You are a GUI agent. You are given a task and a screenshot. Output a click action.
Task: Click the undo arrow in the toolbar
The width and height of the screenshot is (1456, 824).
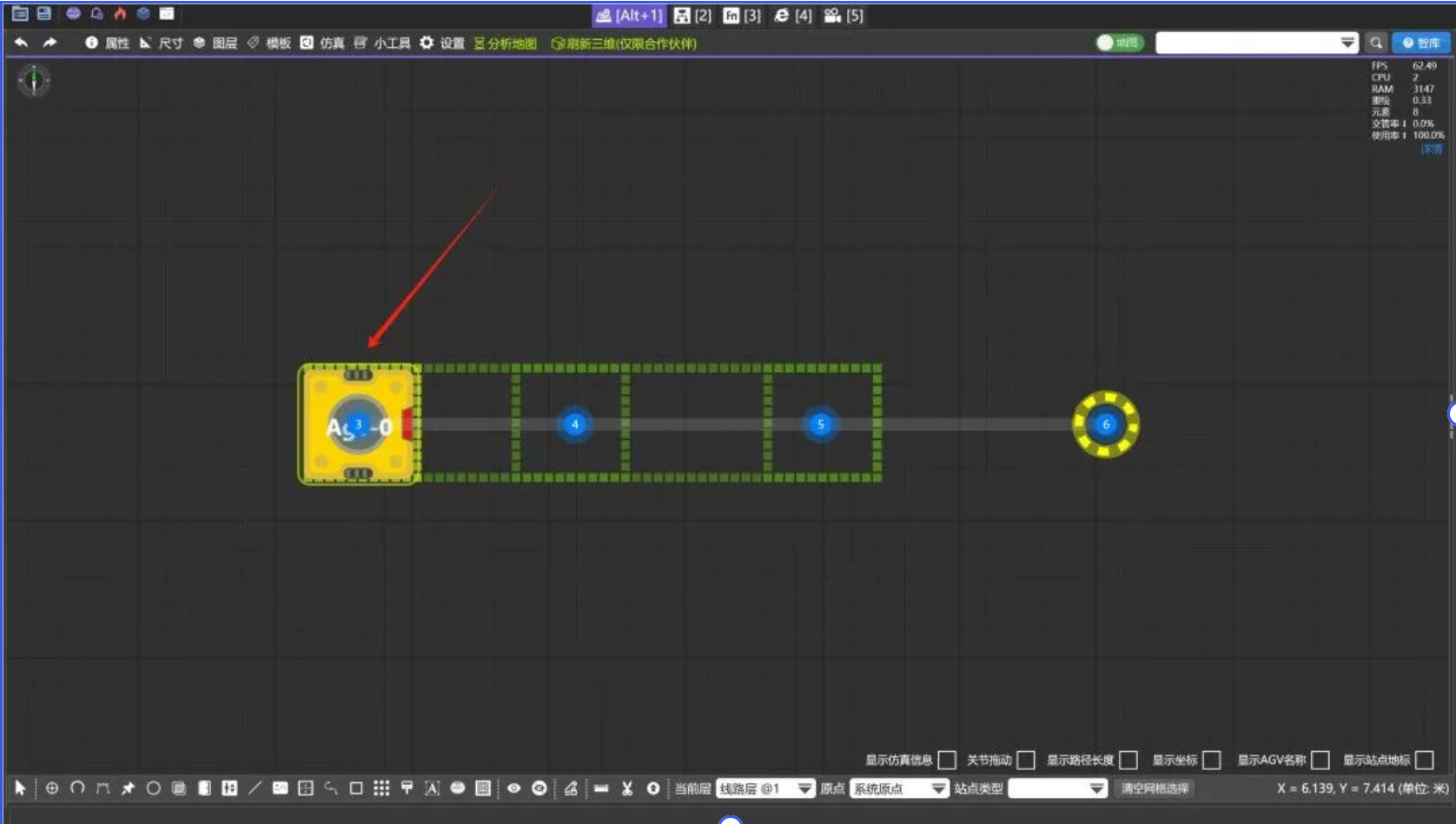[22, 43]
